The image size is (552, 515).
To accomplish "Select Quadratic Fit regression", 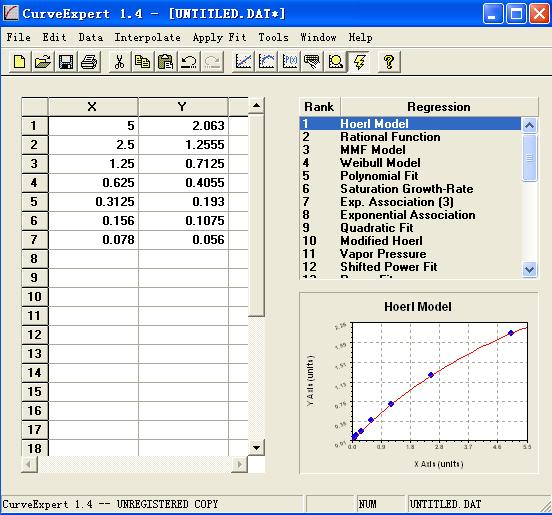I will (410, 228).
